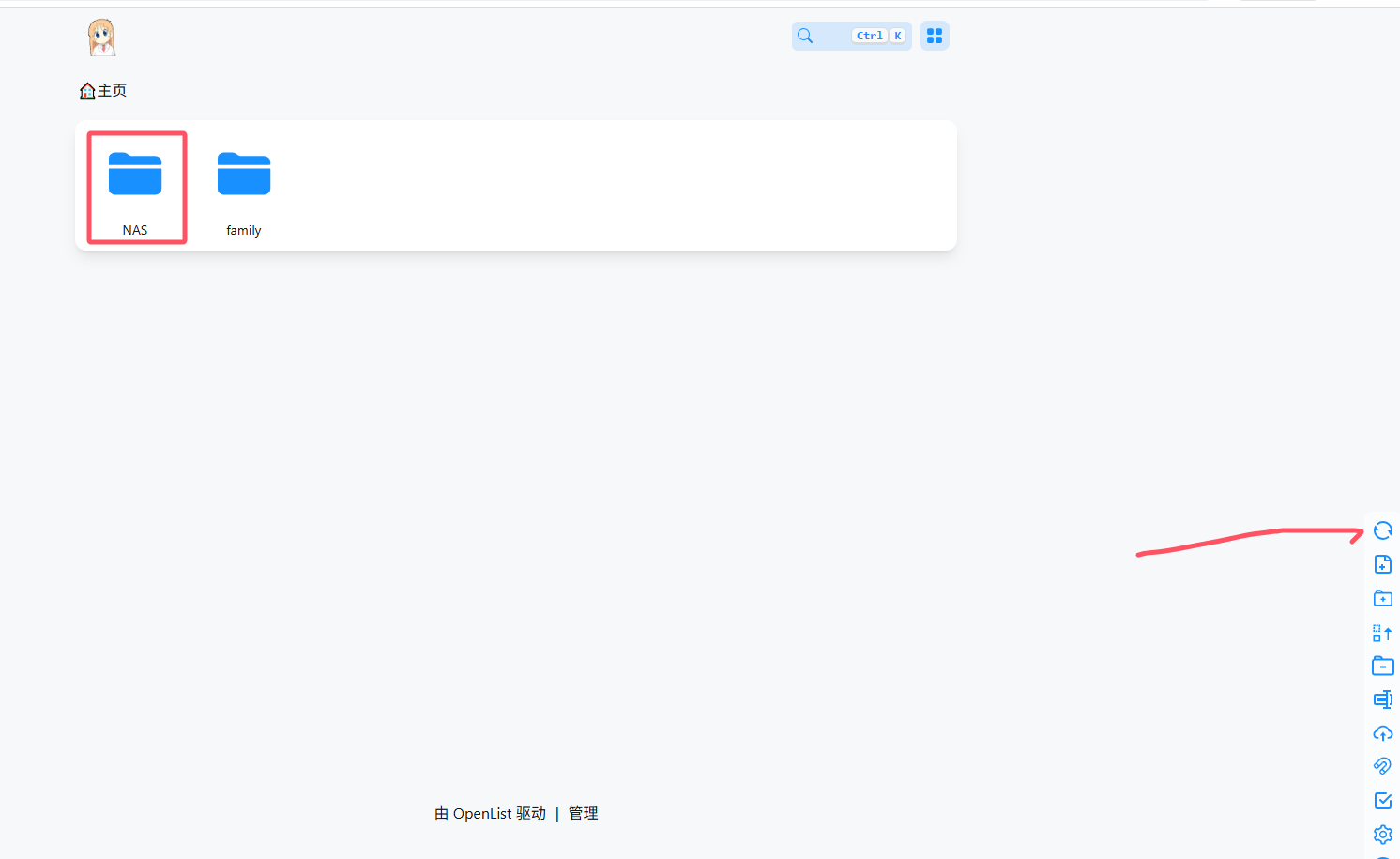Click the magnifier icon in search bar
Screen dimensions: 1400x859
click(x=805, y=36)
